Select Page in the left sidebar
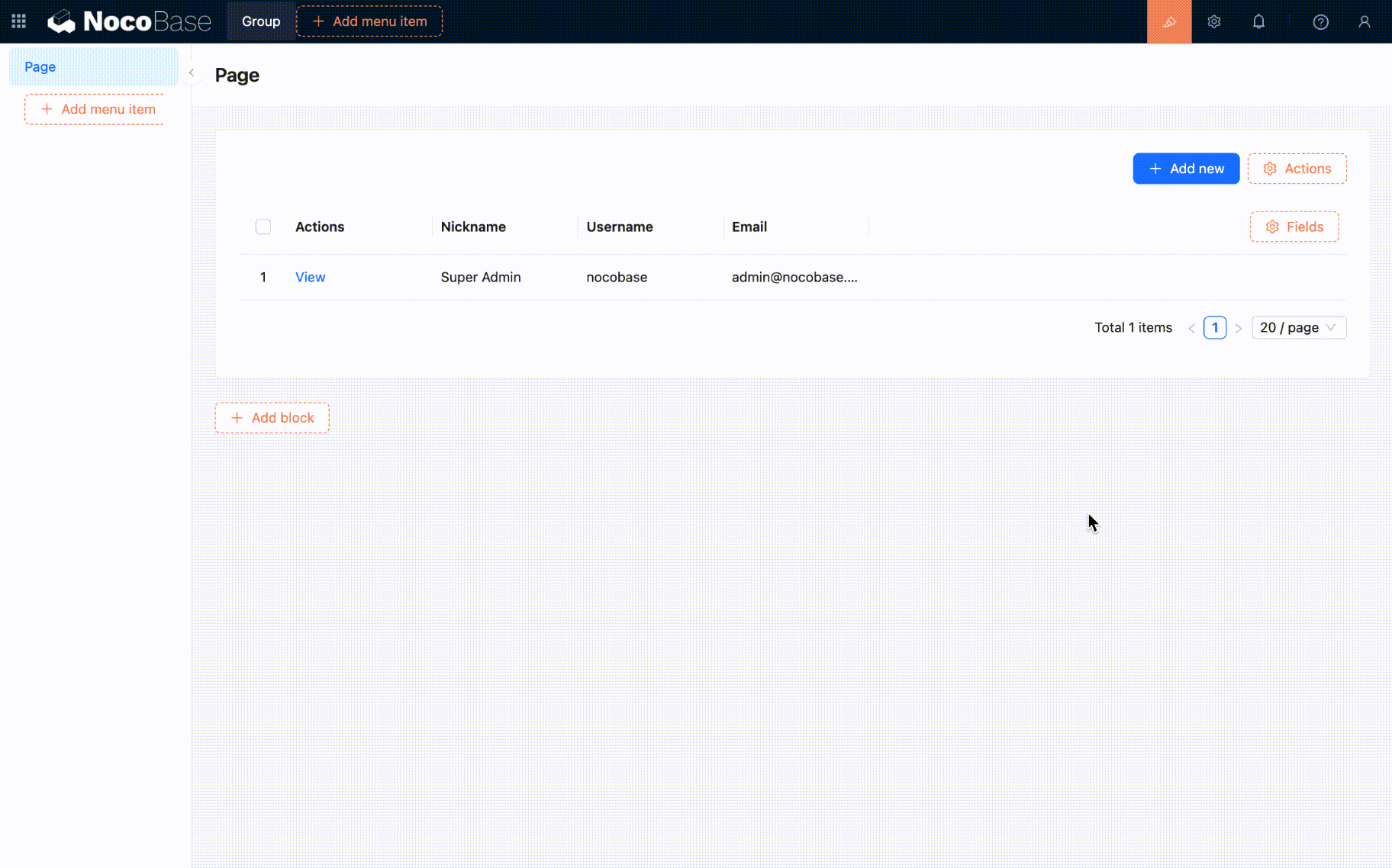 93,66
